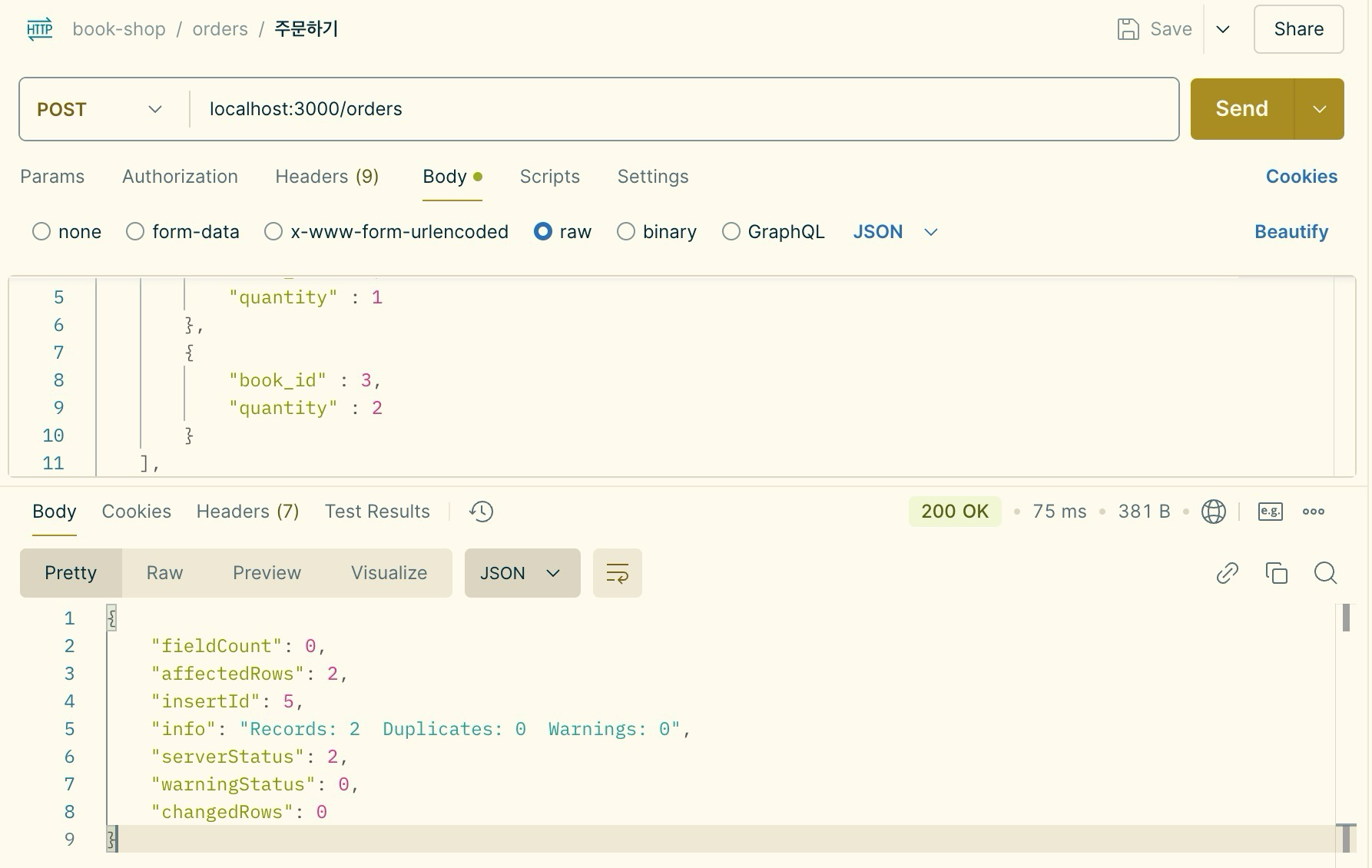
Task: Switch response view to Preview
Action: click(x=267, y=573)
